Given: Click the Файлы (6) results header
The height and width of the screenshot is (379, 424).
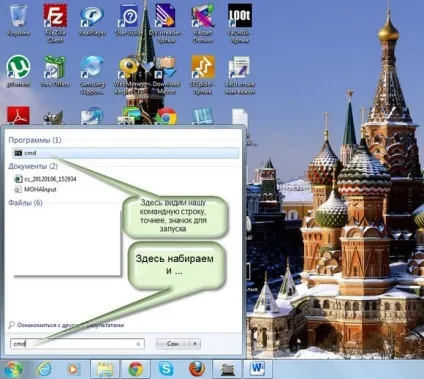Looking at the screenshot, I should 25,203.
